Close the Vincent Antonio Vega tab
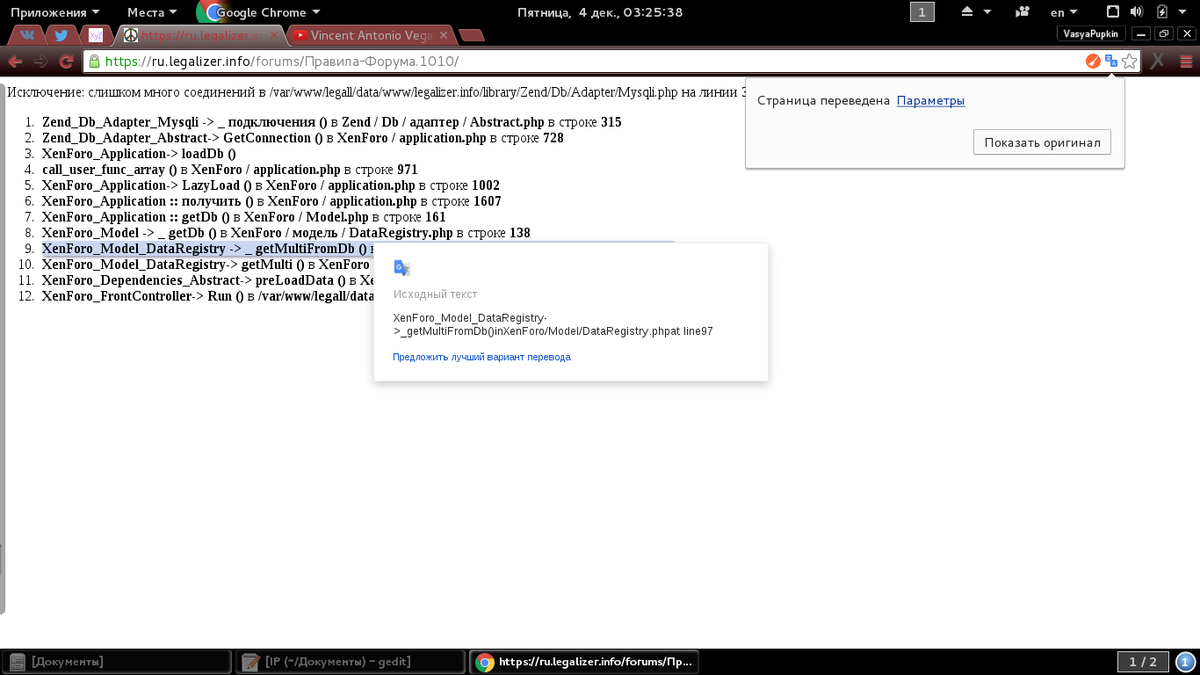Image resolution: width=1200 pixels, height=675 pixels. (444, 36)
